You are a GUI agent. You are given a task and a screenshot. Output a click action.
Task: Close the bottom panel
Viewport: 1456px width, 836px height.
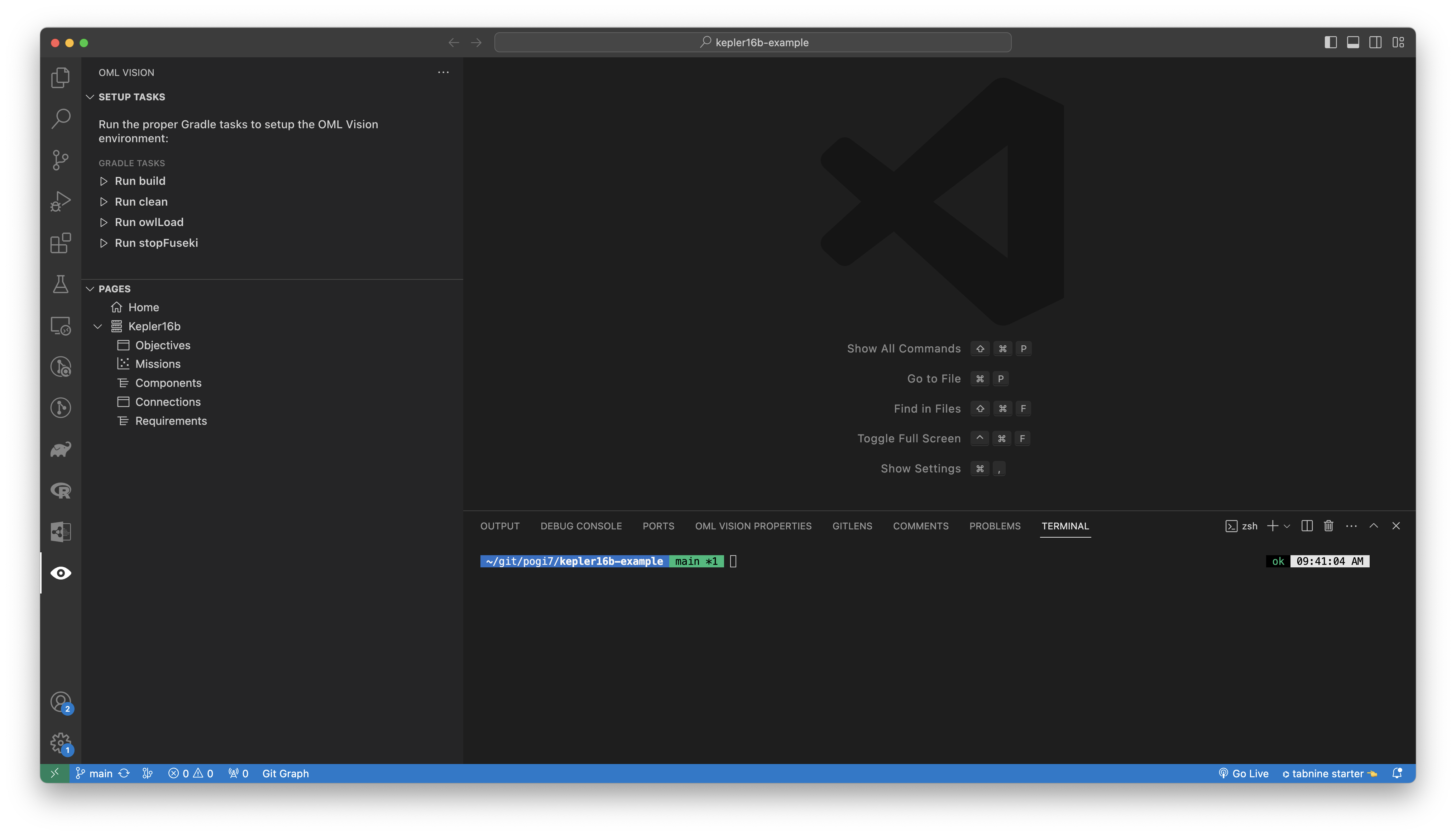pyautogui.click(x=1396, y=526)
